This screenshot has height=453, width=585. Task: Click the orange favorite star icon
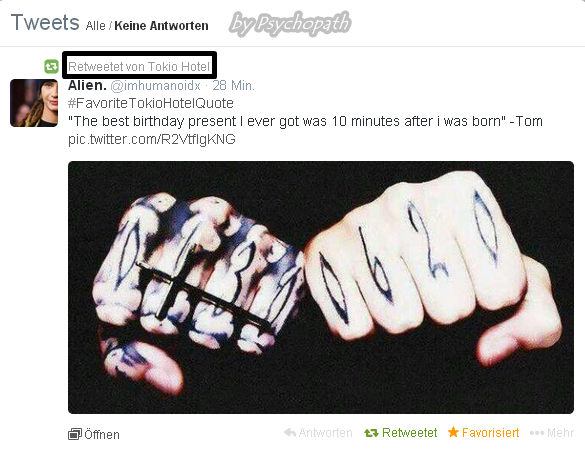coord(453,432)
